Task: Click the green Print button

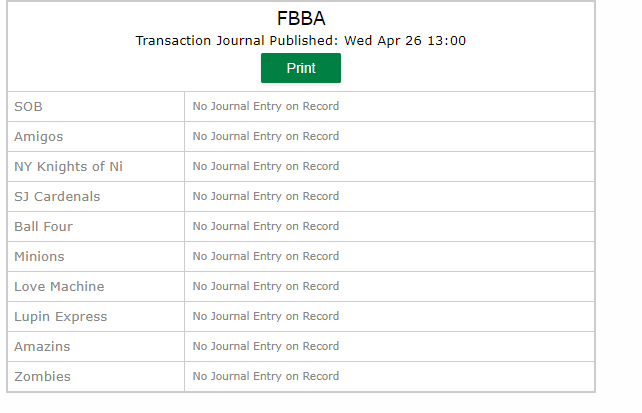Action: [301, 68]
